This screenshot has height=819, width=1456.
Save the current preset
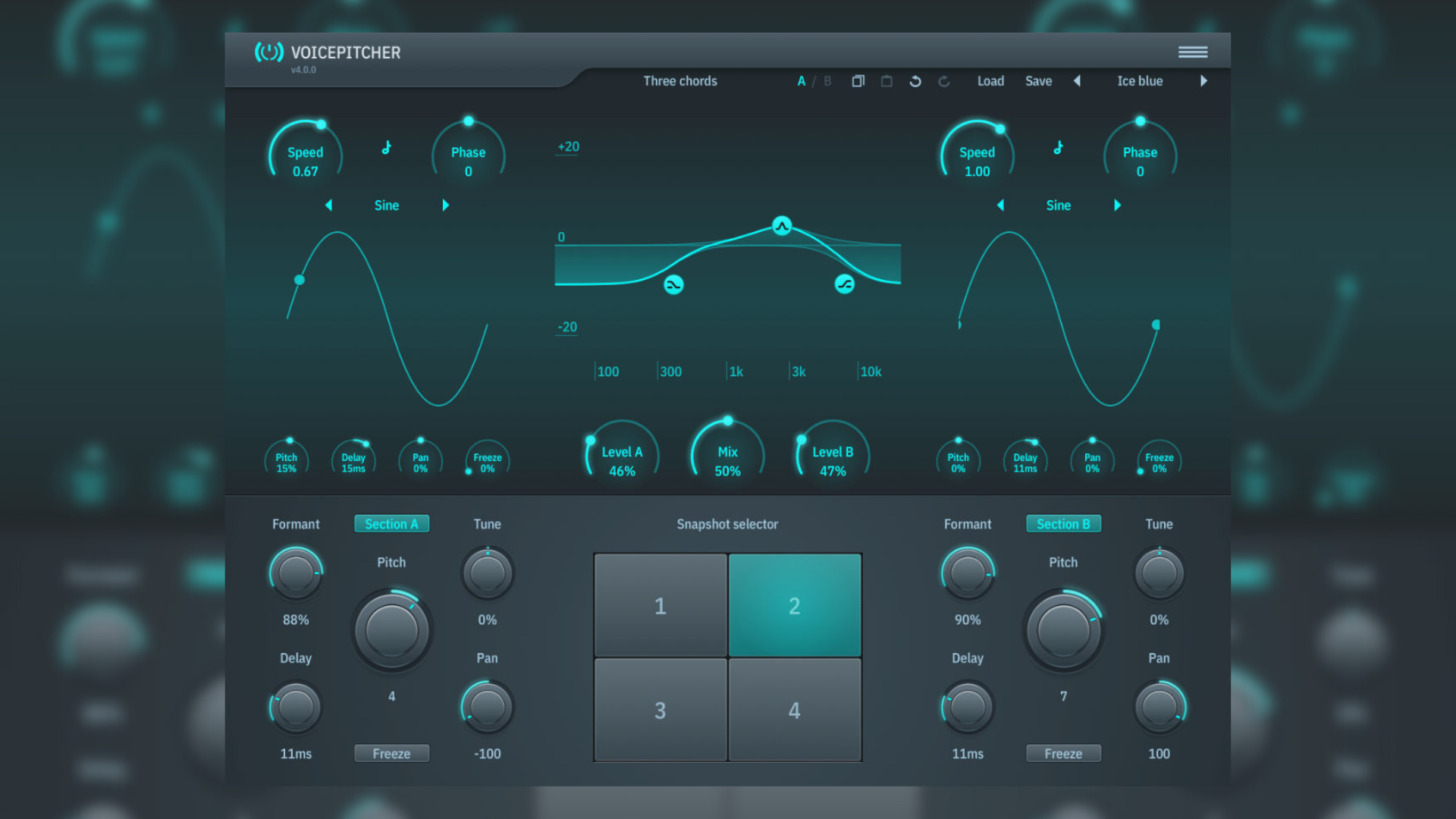[x=1038, y=81]
